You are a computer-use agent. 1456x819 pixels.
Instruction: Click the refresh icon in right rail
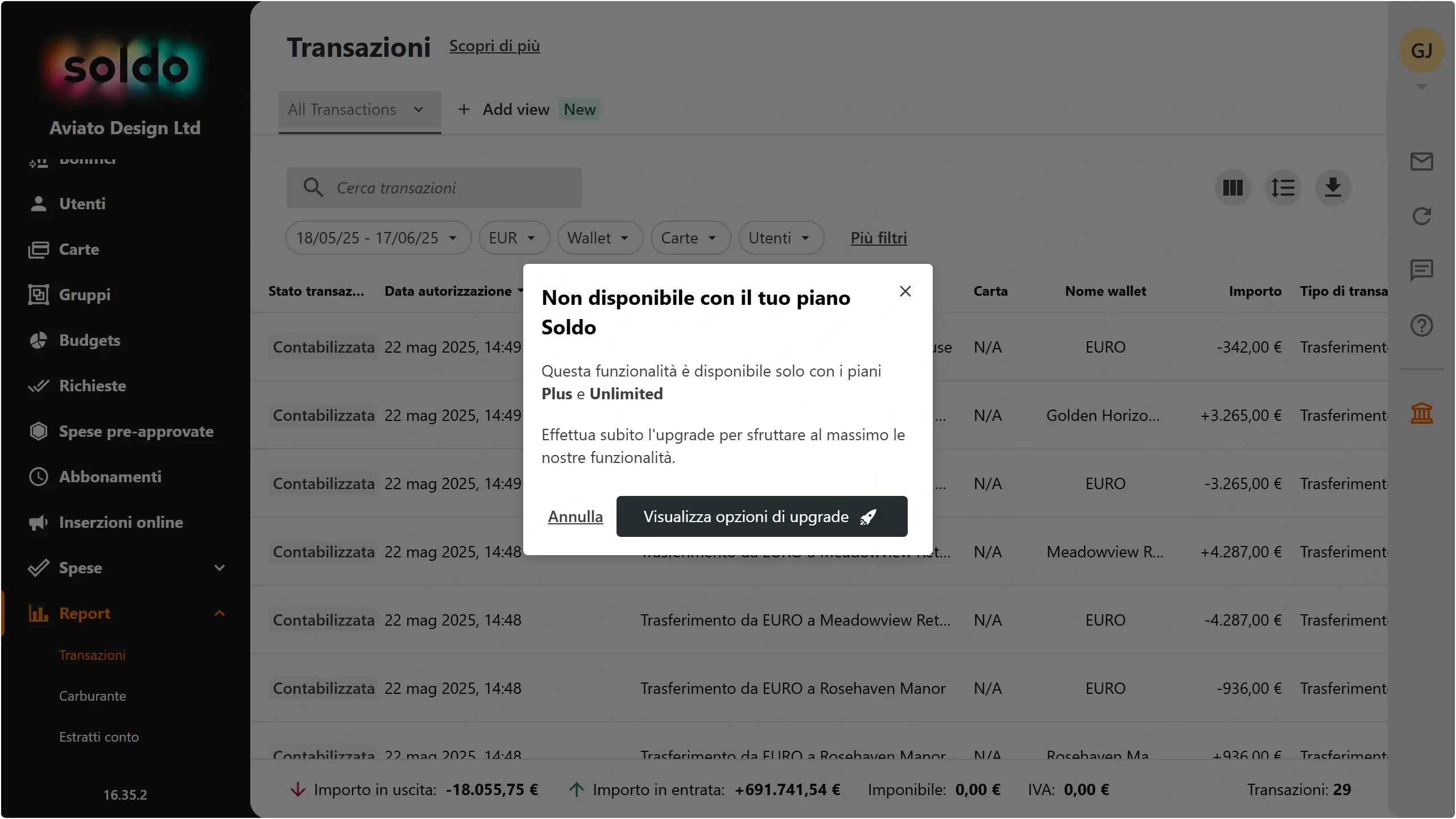pos(1421,216)
